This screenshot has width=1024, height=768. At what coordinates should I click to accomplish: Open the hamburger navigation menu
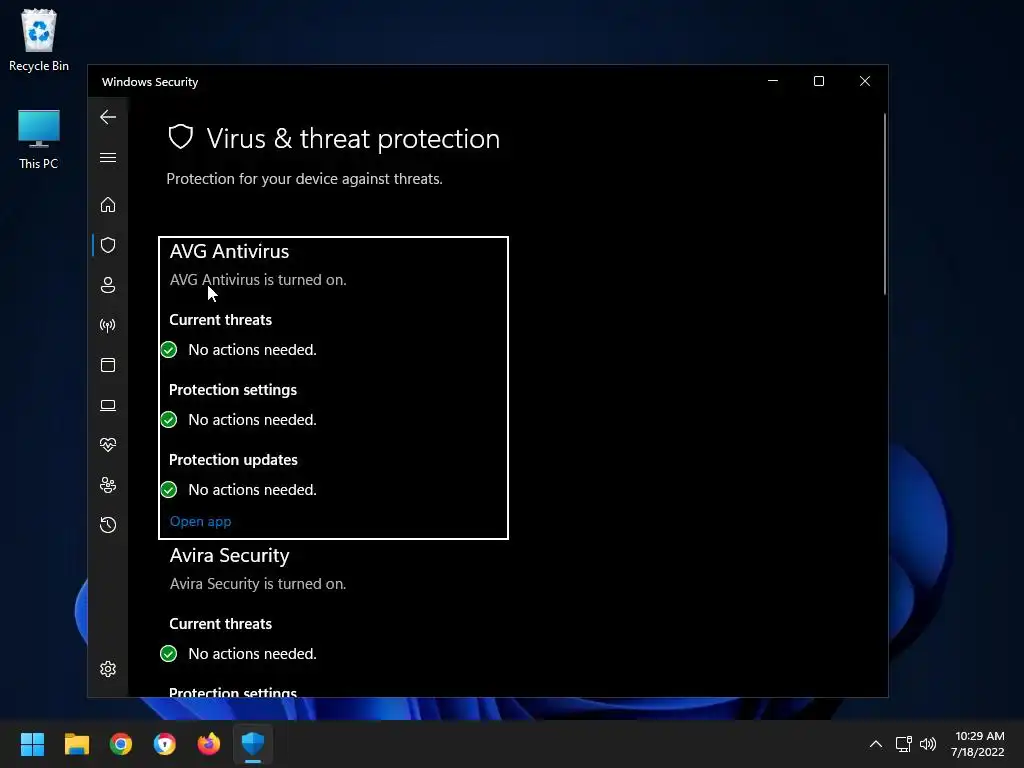(108, 158)
